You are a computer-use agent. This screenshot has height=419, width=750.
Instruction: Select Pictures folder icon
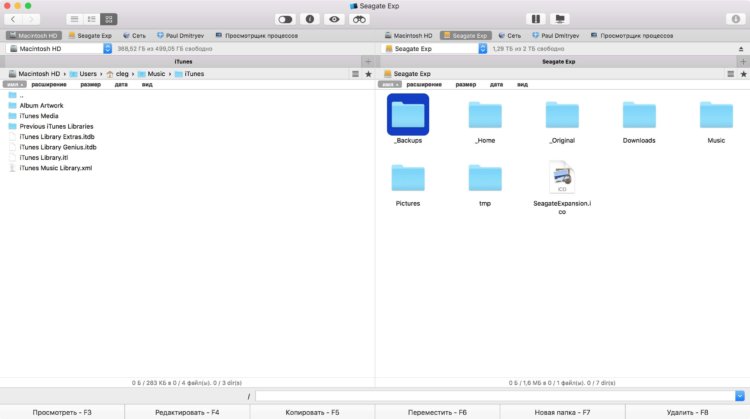[x=408, y=178]
